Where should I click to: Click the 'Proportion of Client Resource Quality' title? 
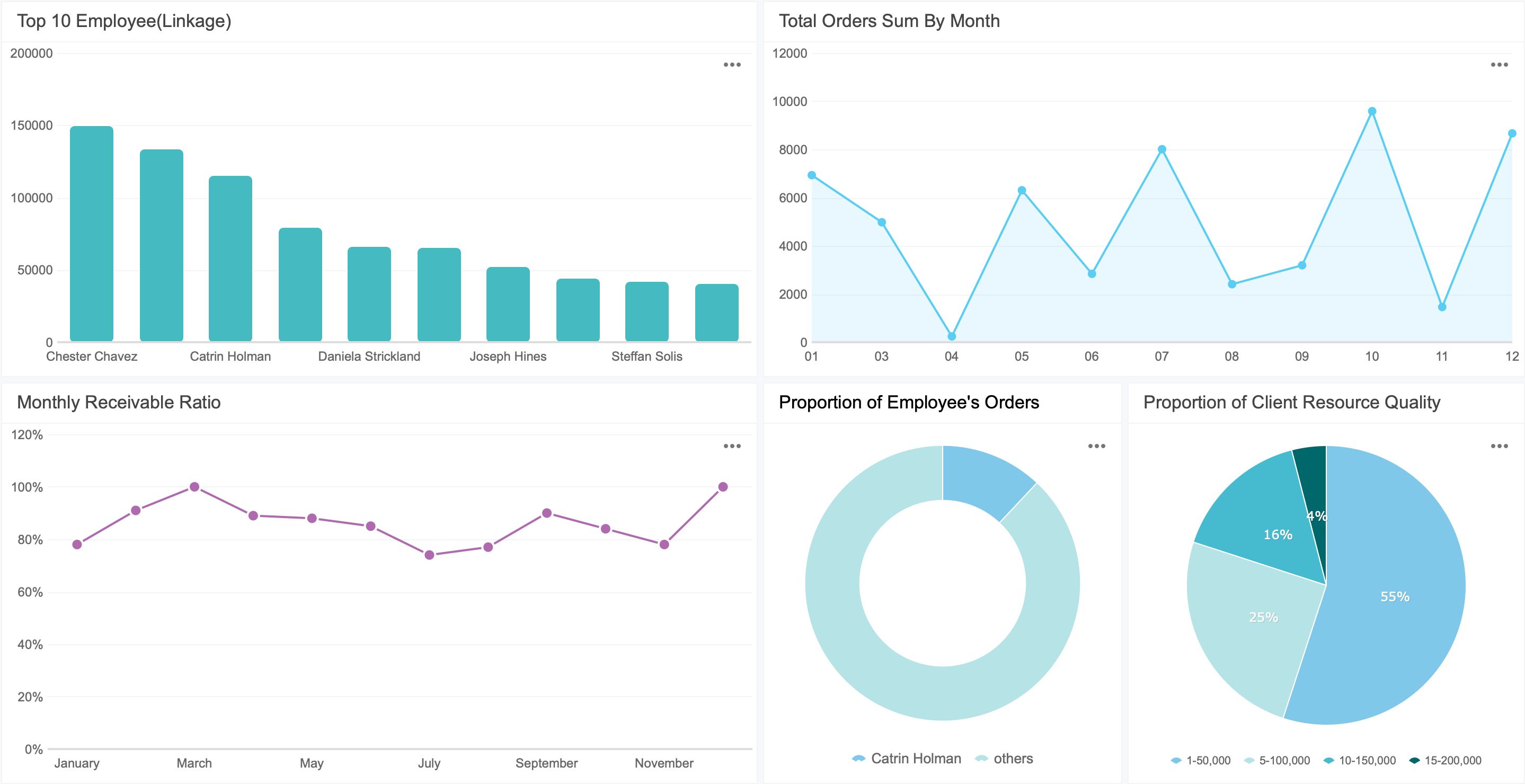click(1292, 403)
